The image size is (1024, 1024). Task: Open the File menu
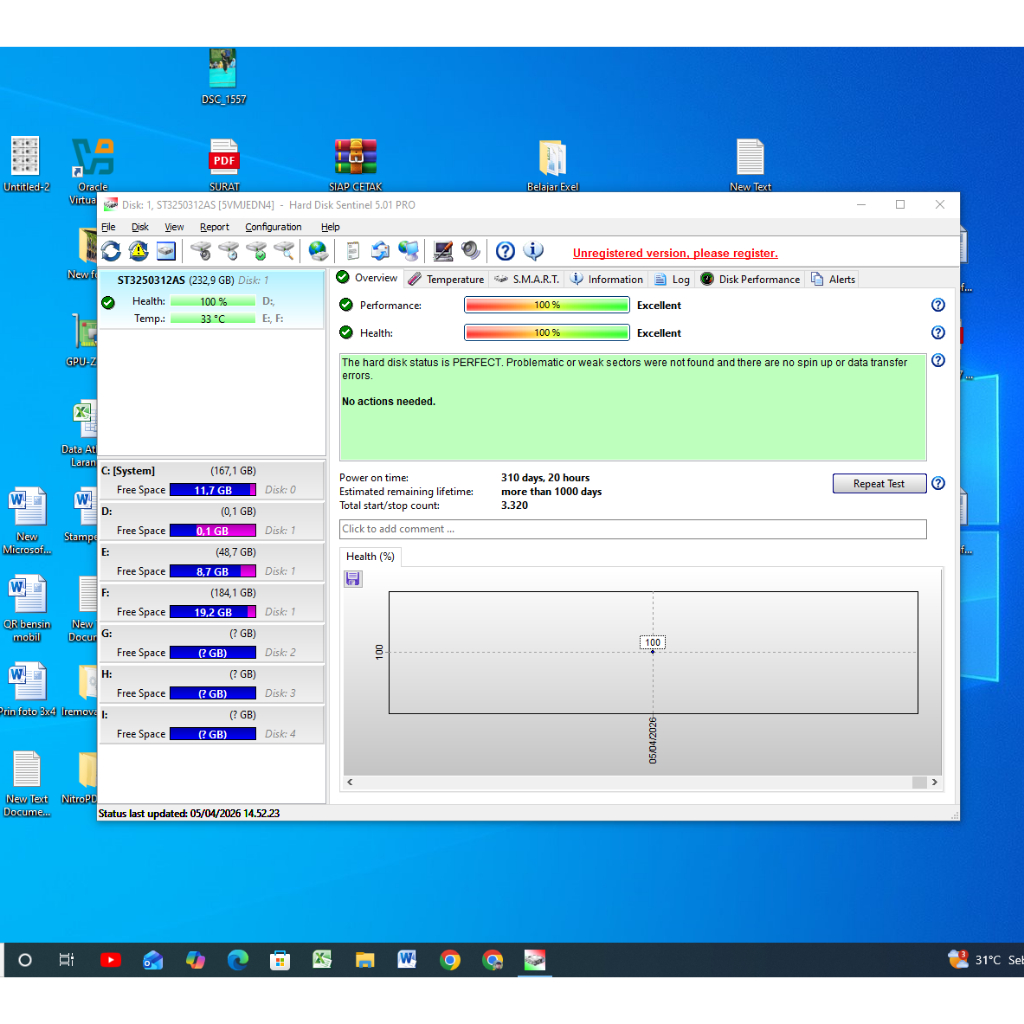[x=108, y=227]
